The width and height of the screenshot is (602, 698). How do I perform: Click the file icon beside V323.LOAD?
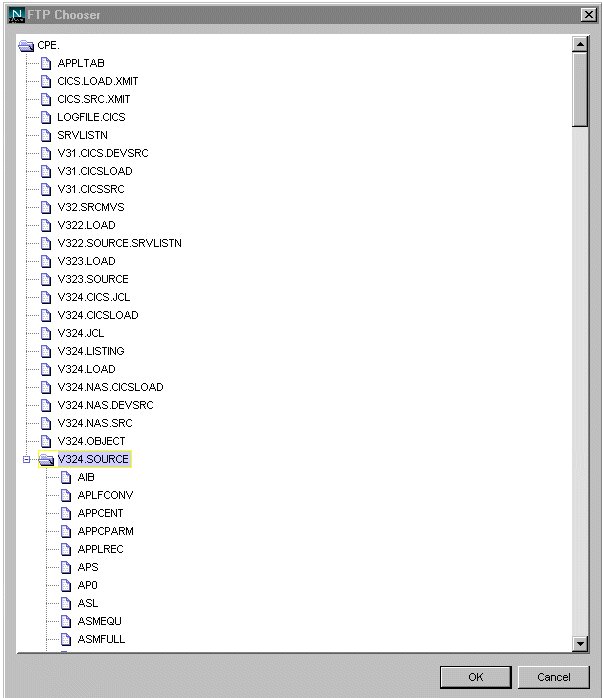click(46, 261)
